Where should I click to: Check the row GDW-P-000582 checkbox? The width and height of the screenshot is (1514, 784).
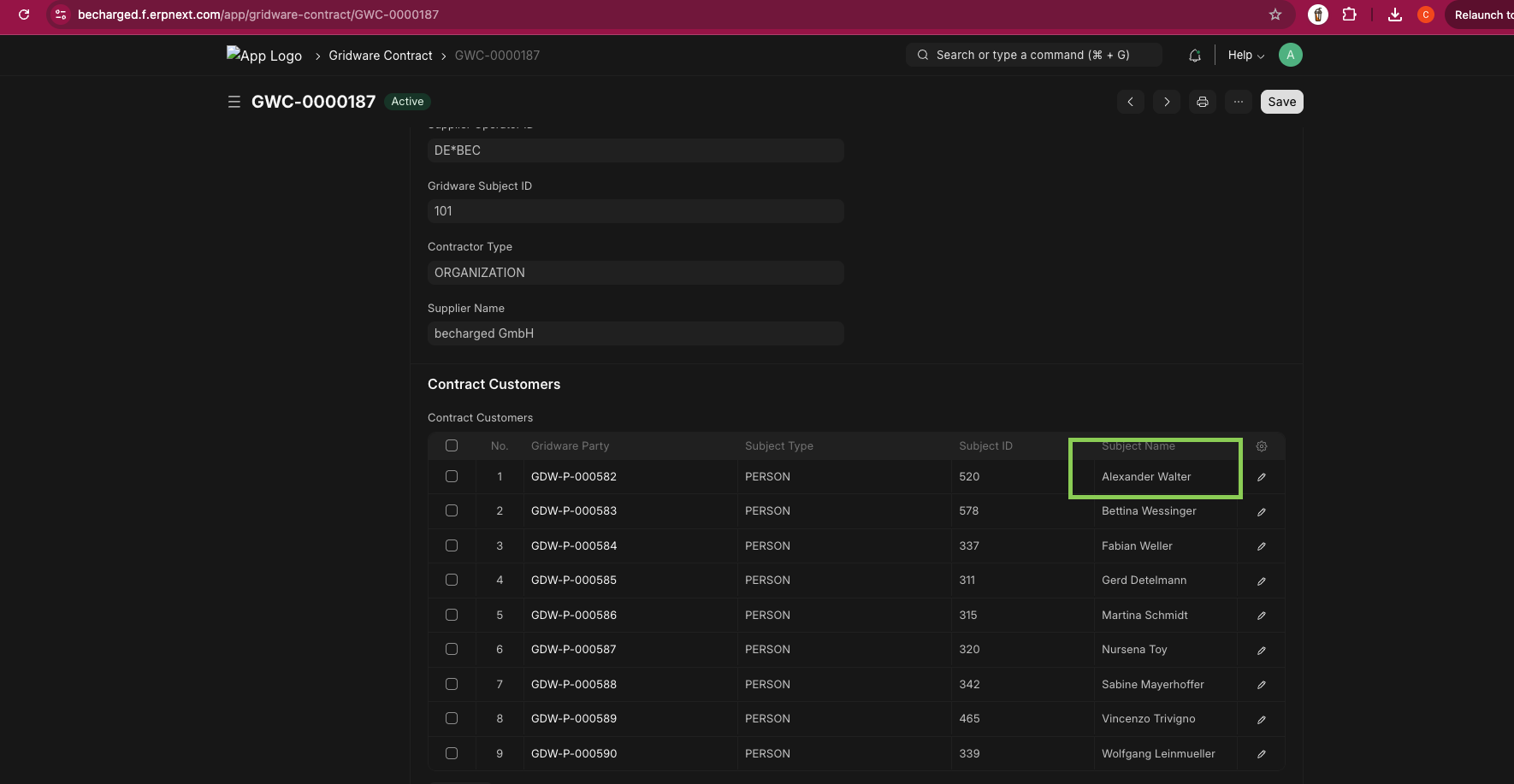[x=452, y=476]
